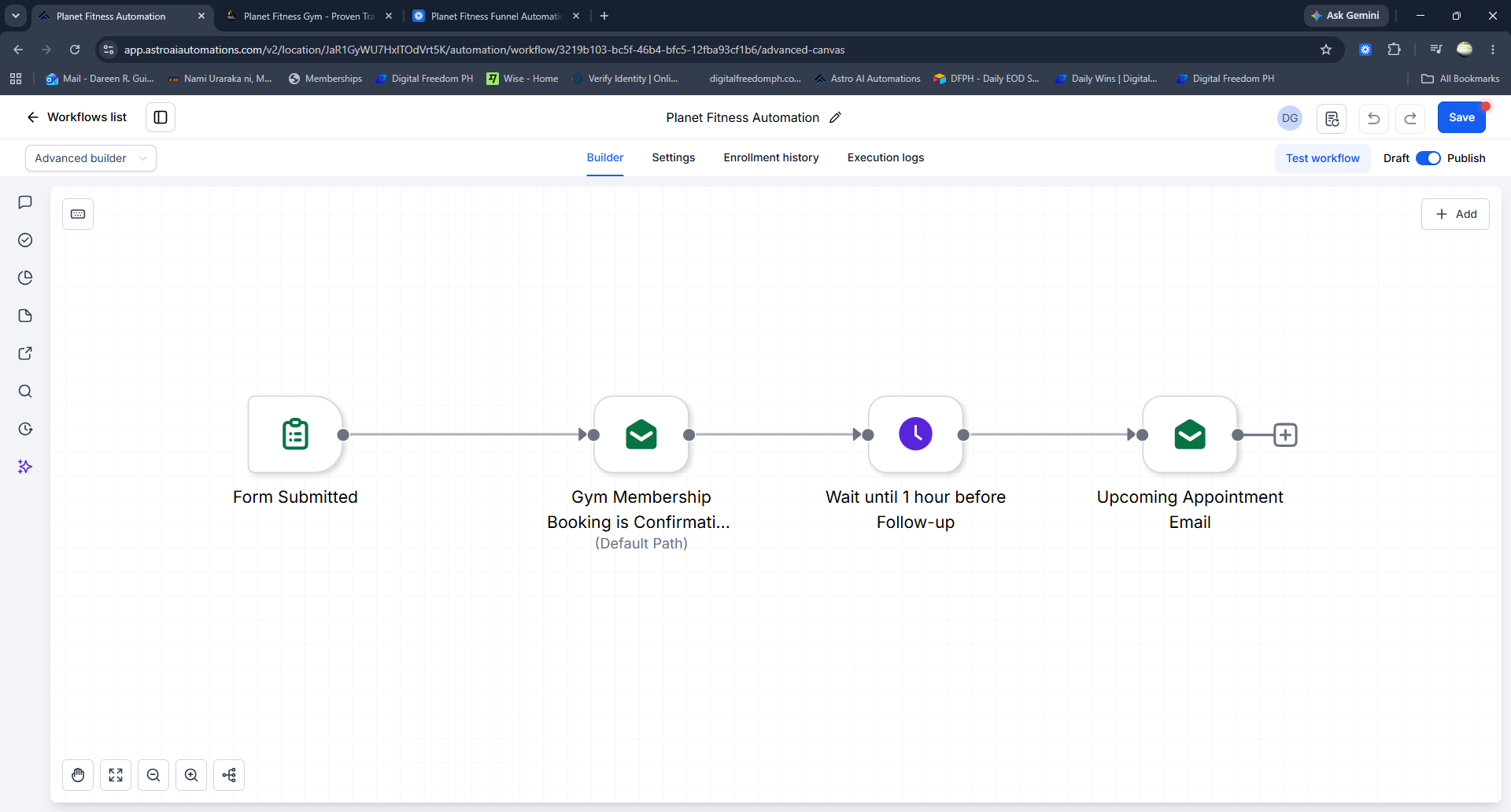1511x812 pixels.
Task: Switch to the Settings tab
Action: coord(674,157)
